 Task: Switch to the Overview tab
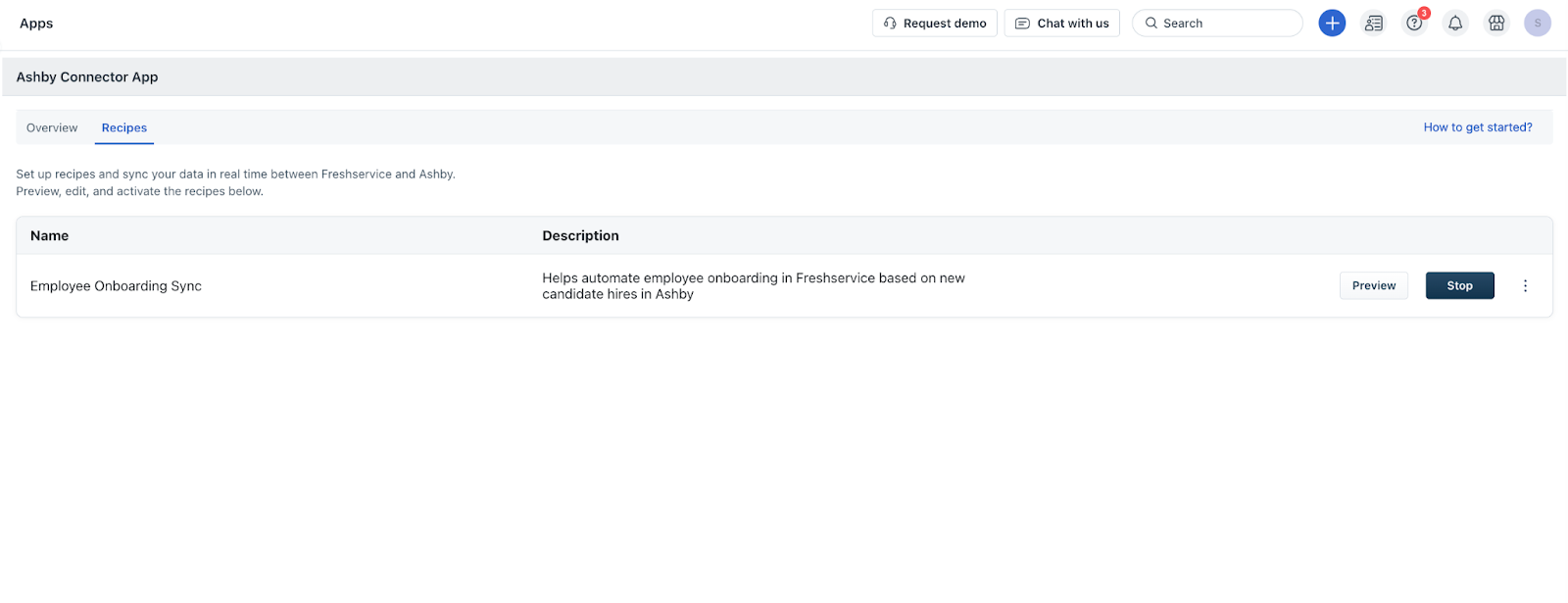(x=52, y=127)
